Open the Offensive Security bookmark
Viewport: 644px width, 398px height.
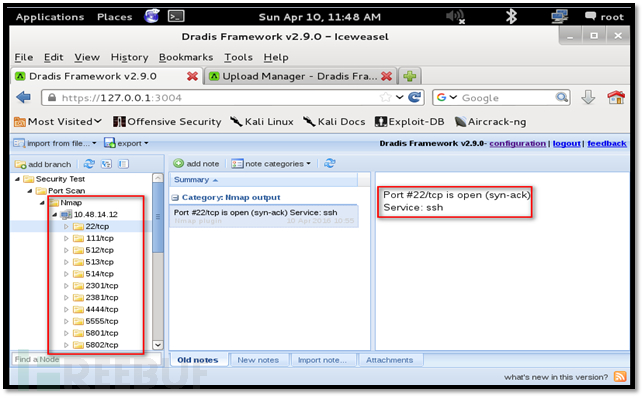pos(167,122)
